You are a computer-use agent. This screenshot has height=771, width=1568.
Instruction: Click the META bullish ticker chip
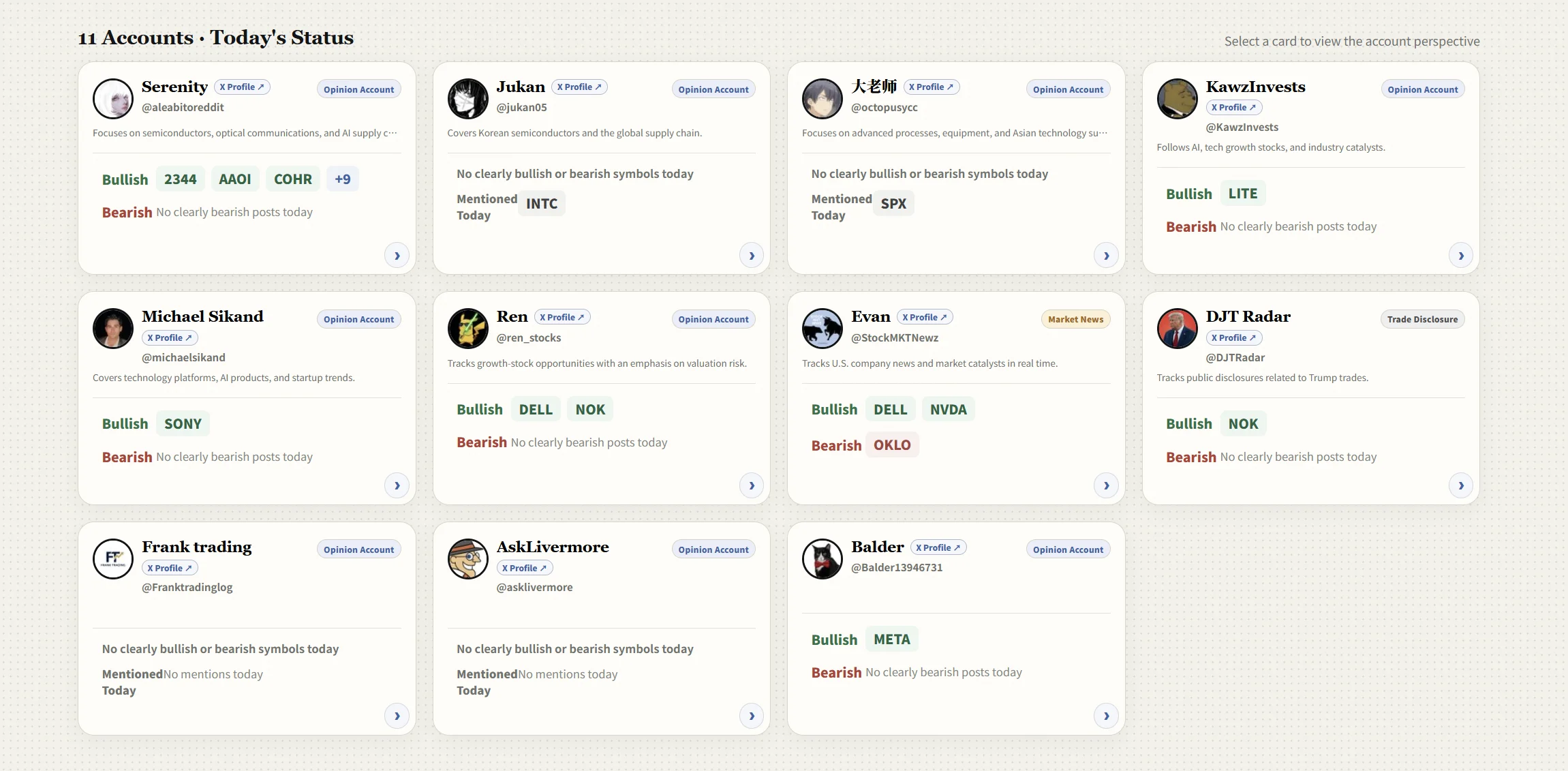892,639
